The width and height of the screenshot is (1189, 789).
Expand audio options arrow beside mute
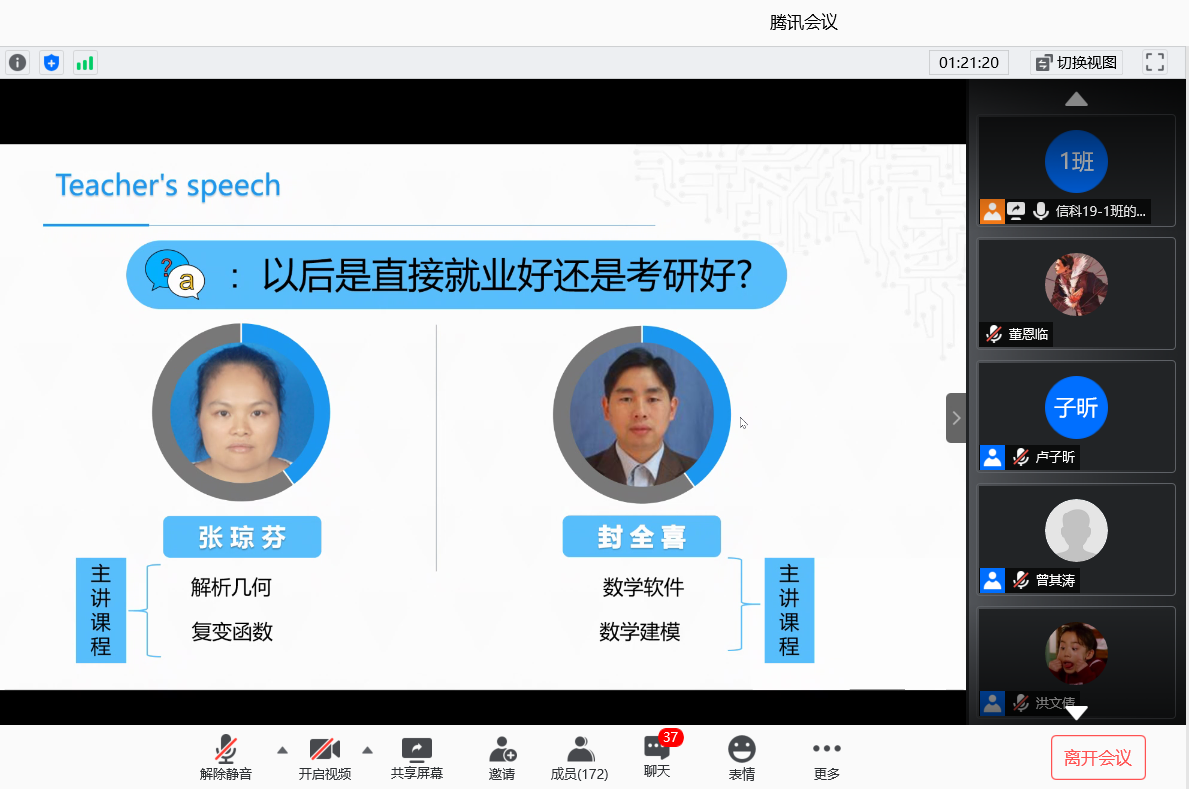tap(282, 750)
